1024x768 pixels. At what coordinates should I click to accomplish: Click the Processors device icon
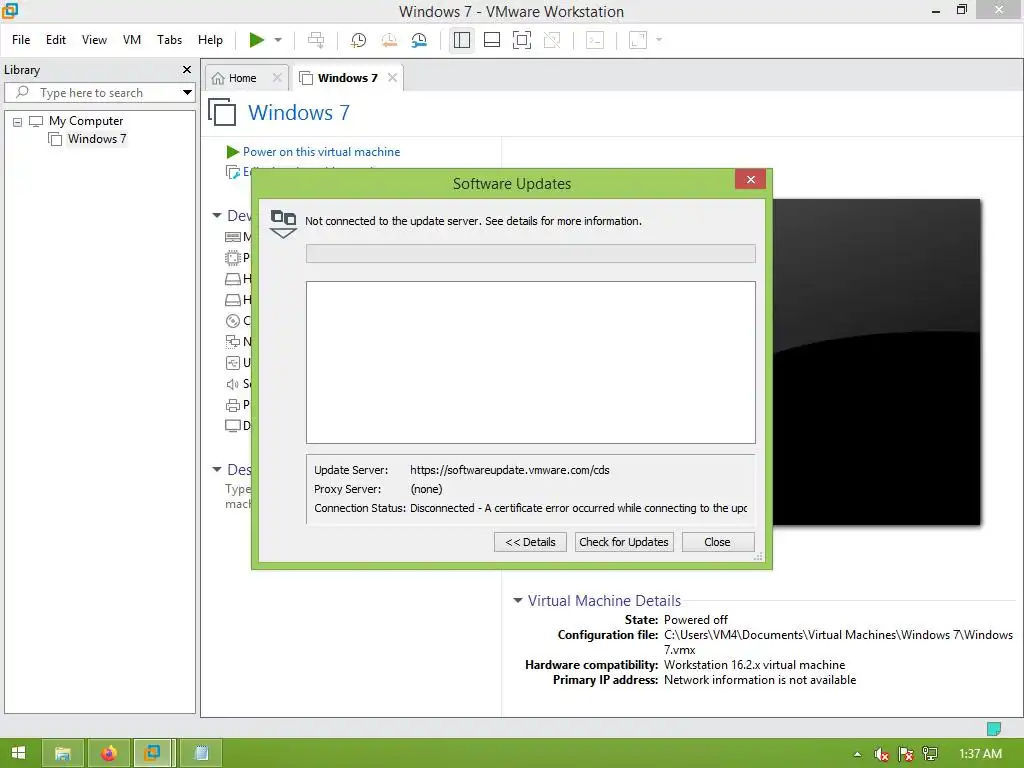[232, 257]
